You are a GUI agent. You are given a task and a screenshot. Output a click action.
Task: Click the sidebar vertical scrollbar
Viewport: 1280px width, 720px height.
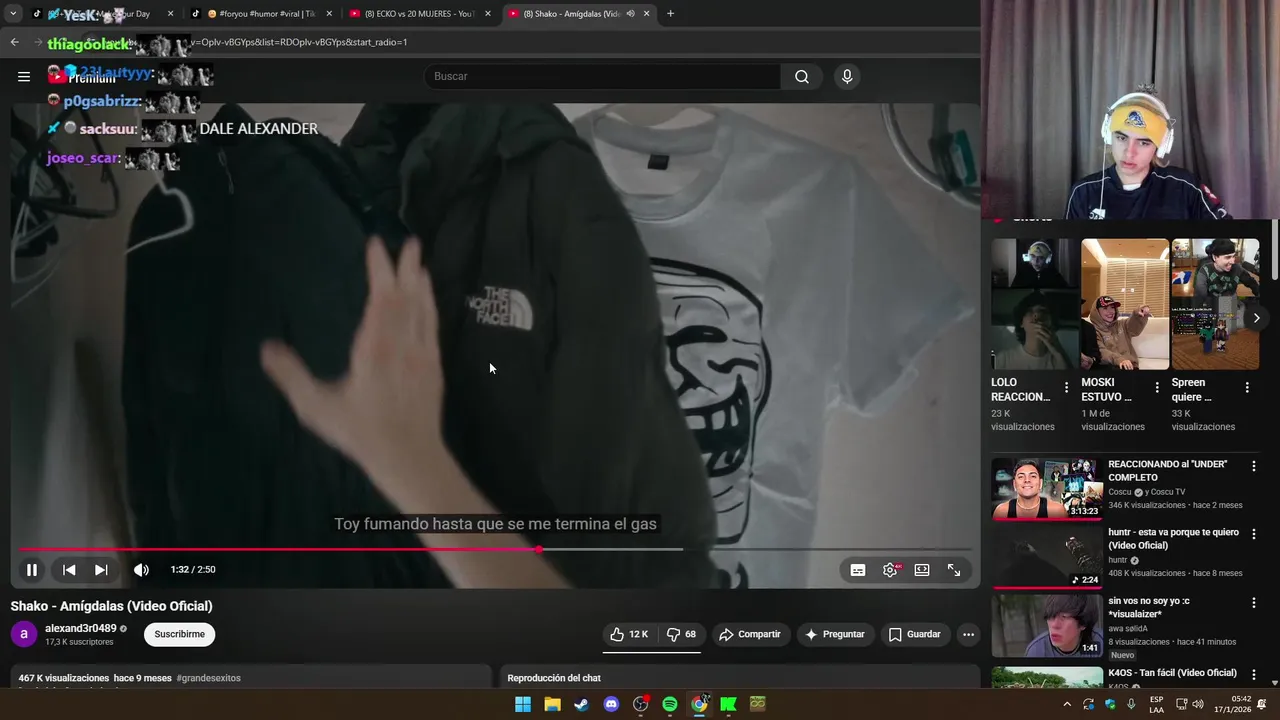point(1275,250)
